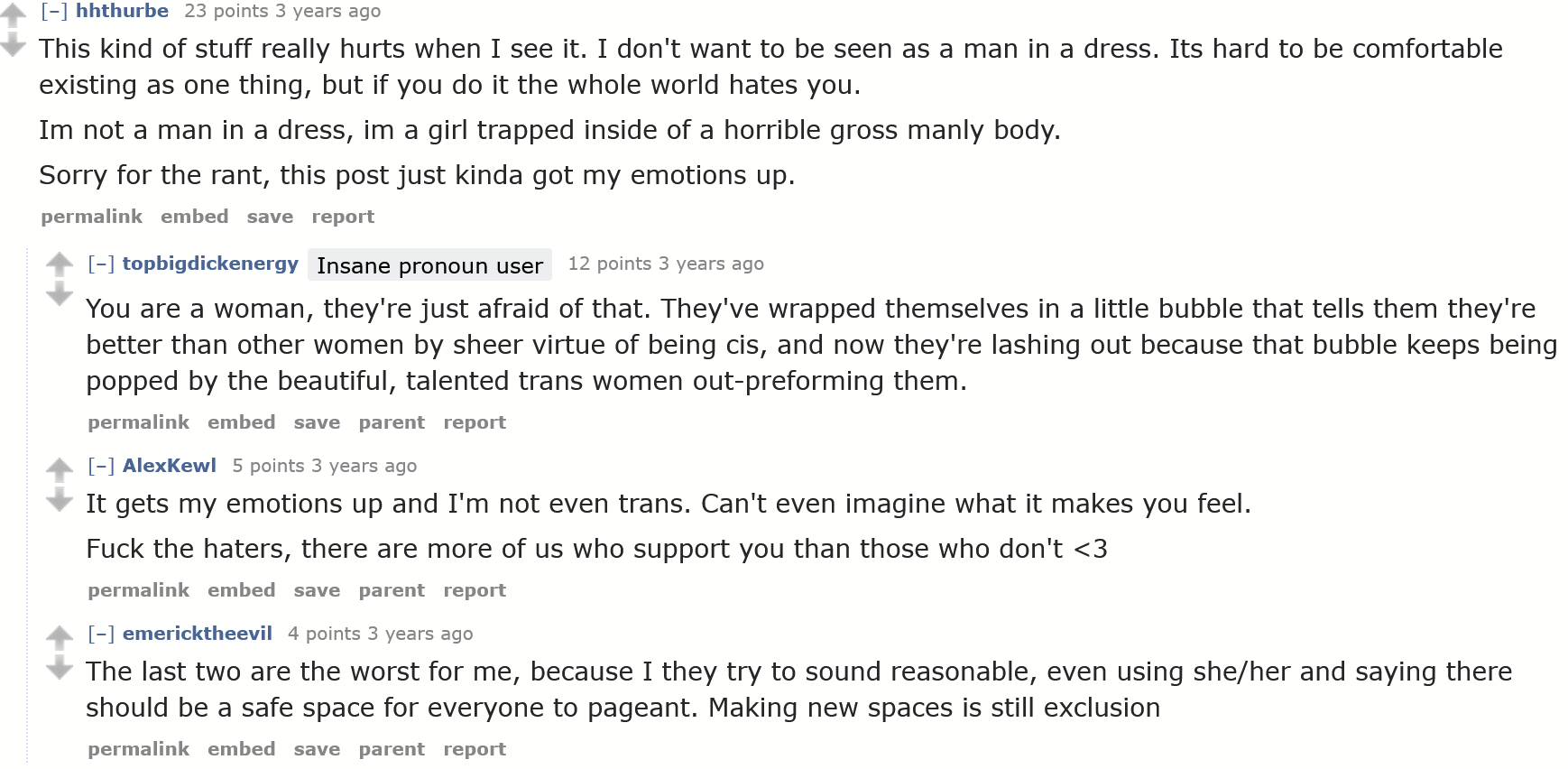
Task: Go to parent of topbigdickenergy's comment
Action: pos(392,422)
